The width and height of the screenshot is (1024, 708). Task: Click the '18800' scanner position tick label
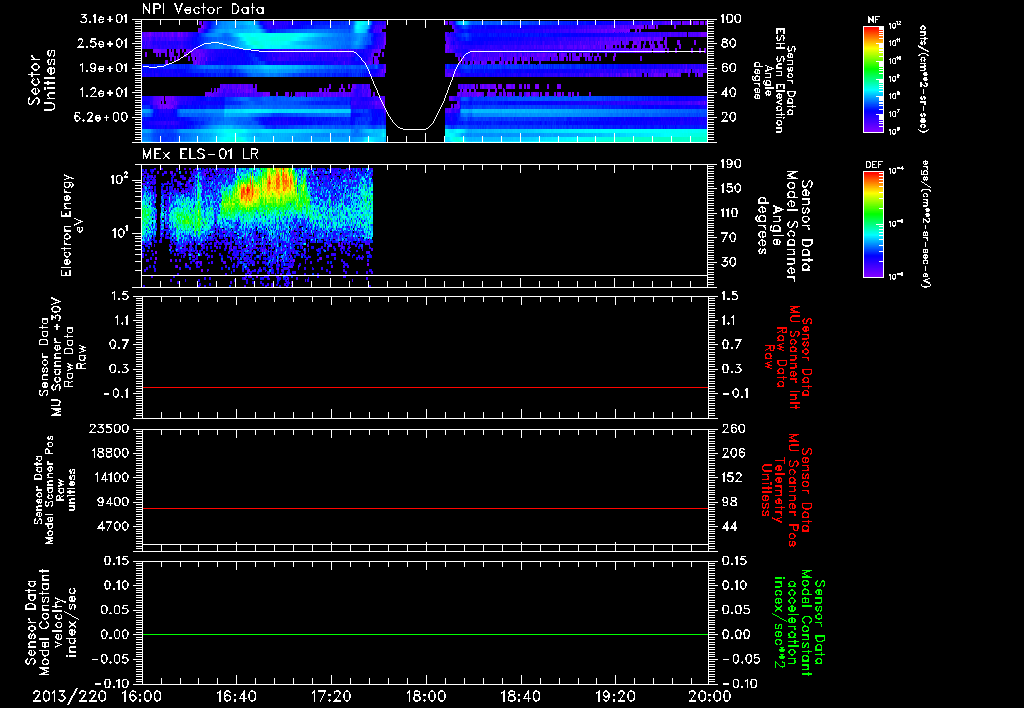coord(109,453)
